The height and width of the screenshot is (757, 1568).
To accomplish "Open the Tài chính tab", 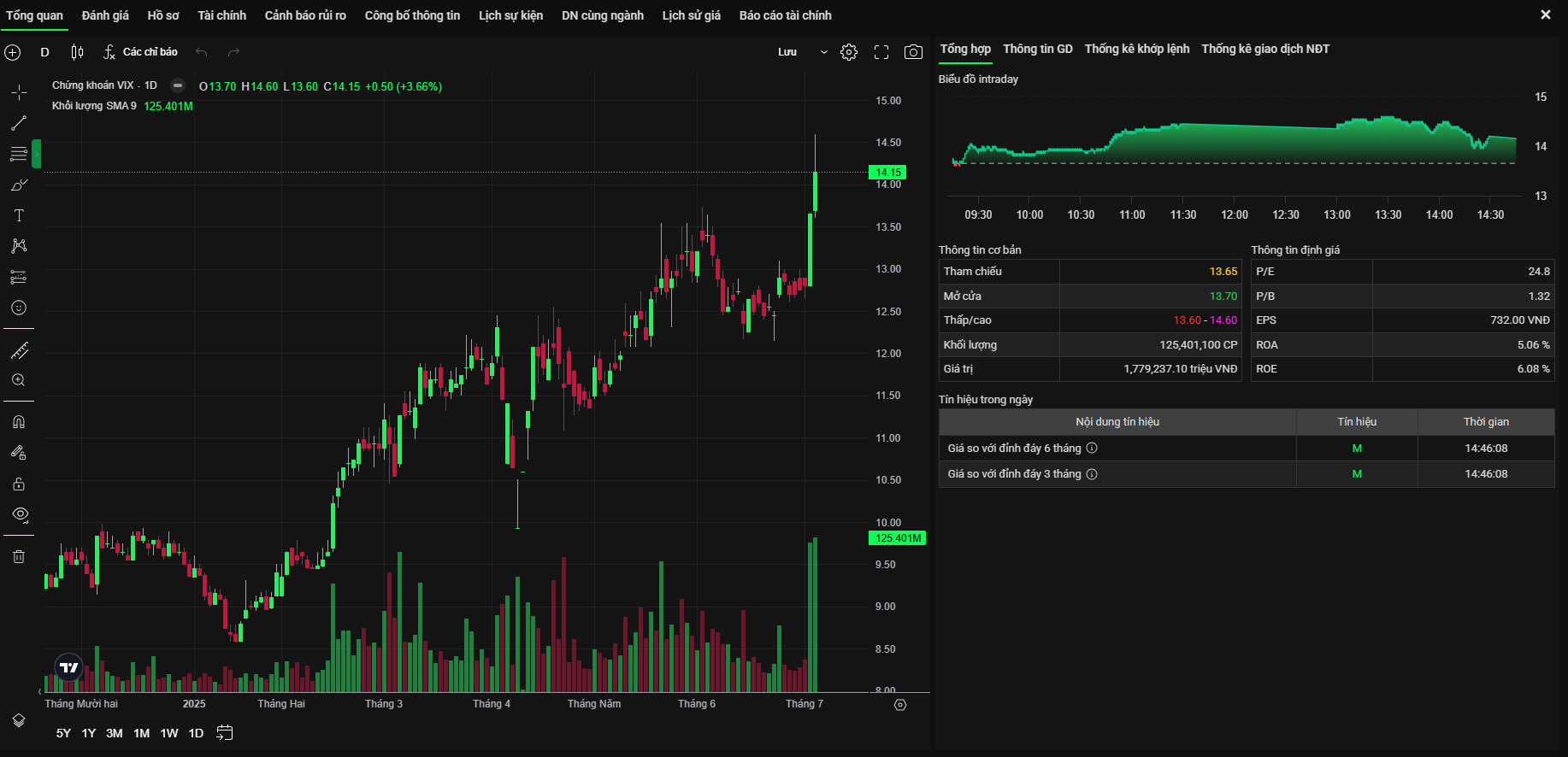I will [222, 15].
